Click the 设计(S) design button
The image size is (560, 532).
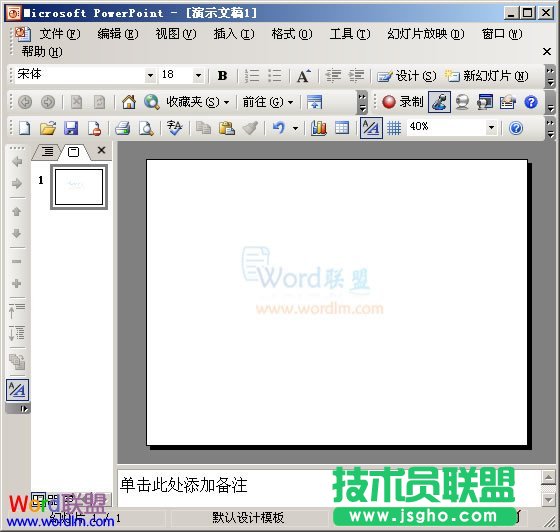pyautogui.click(x=407, y=76)
